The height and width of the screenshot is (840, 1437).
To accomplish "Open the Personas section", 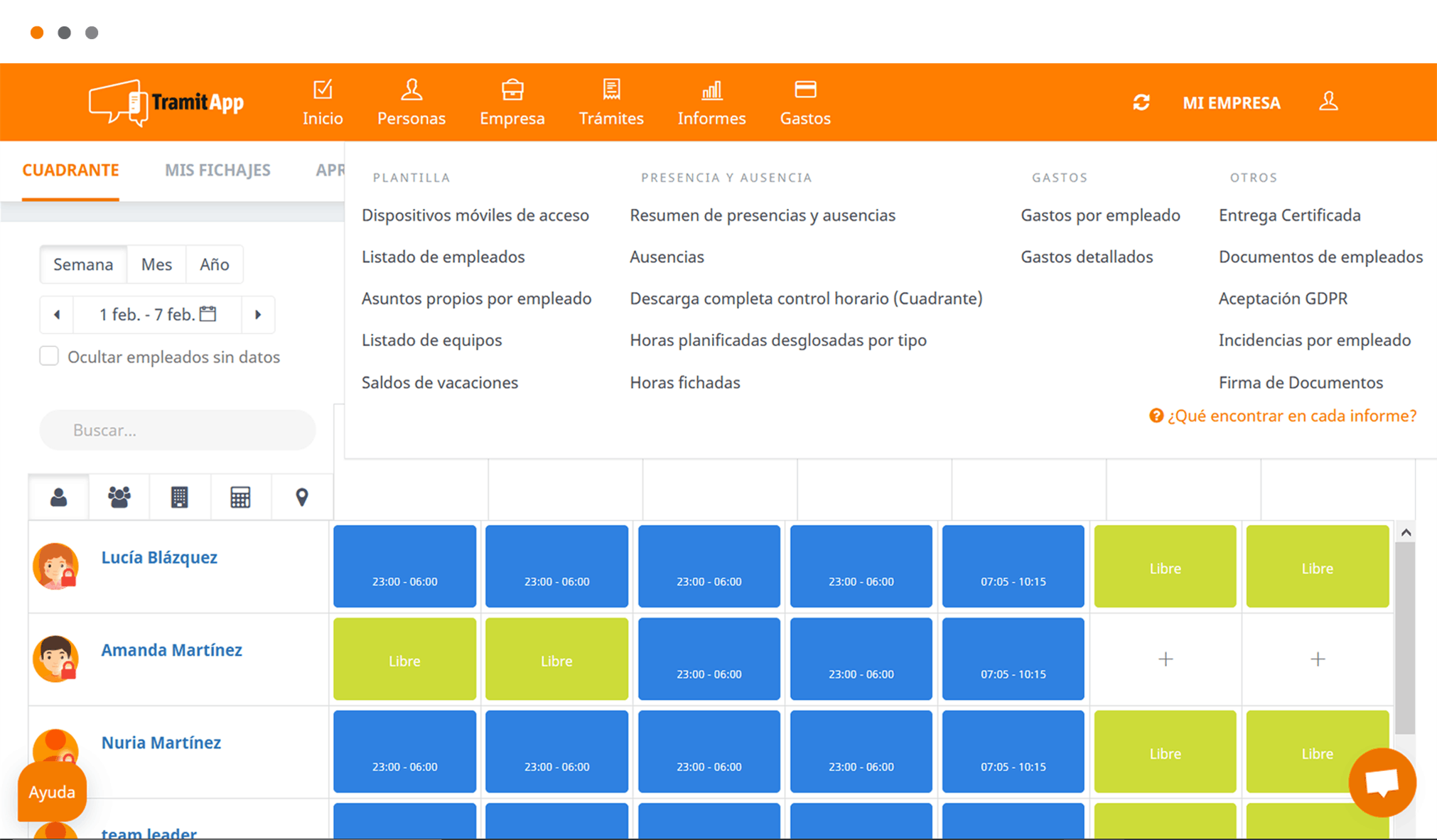I will tap(411, 103).
